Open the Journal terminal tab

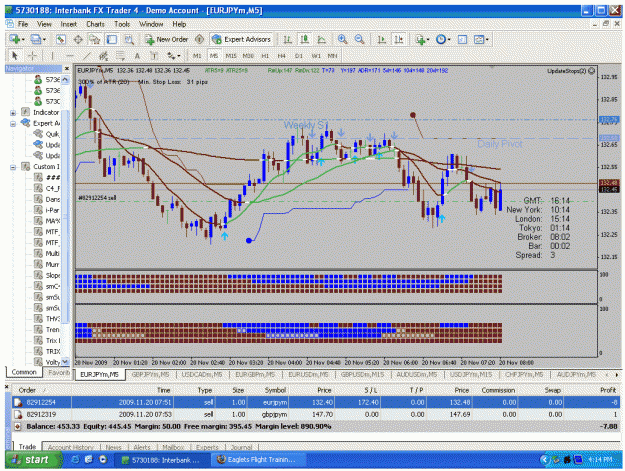(242, 447)
